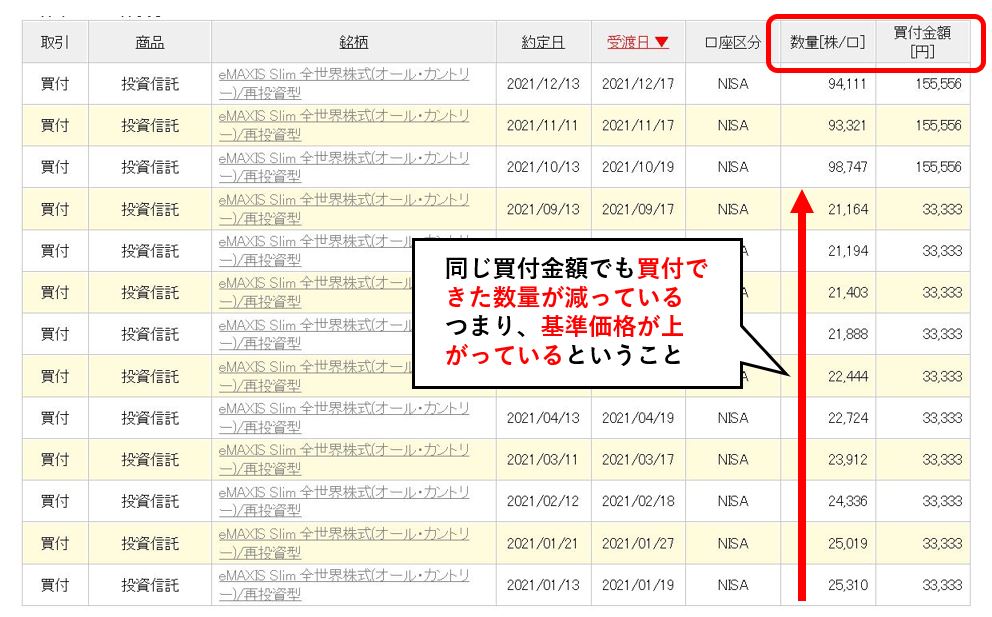
Task: Click the settlement date 2021/09/17
Action: [638, 209]
